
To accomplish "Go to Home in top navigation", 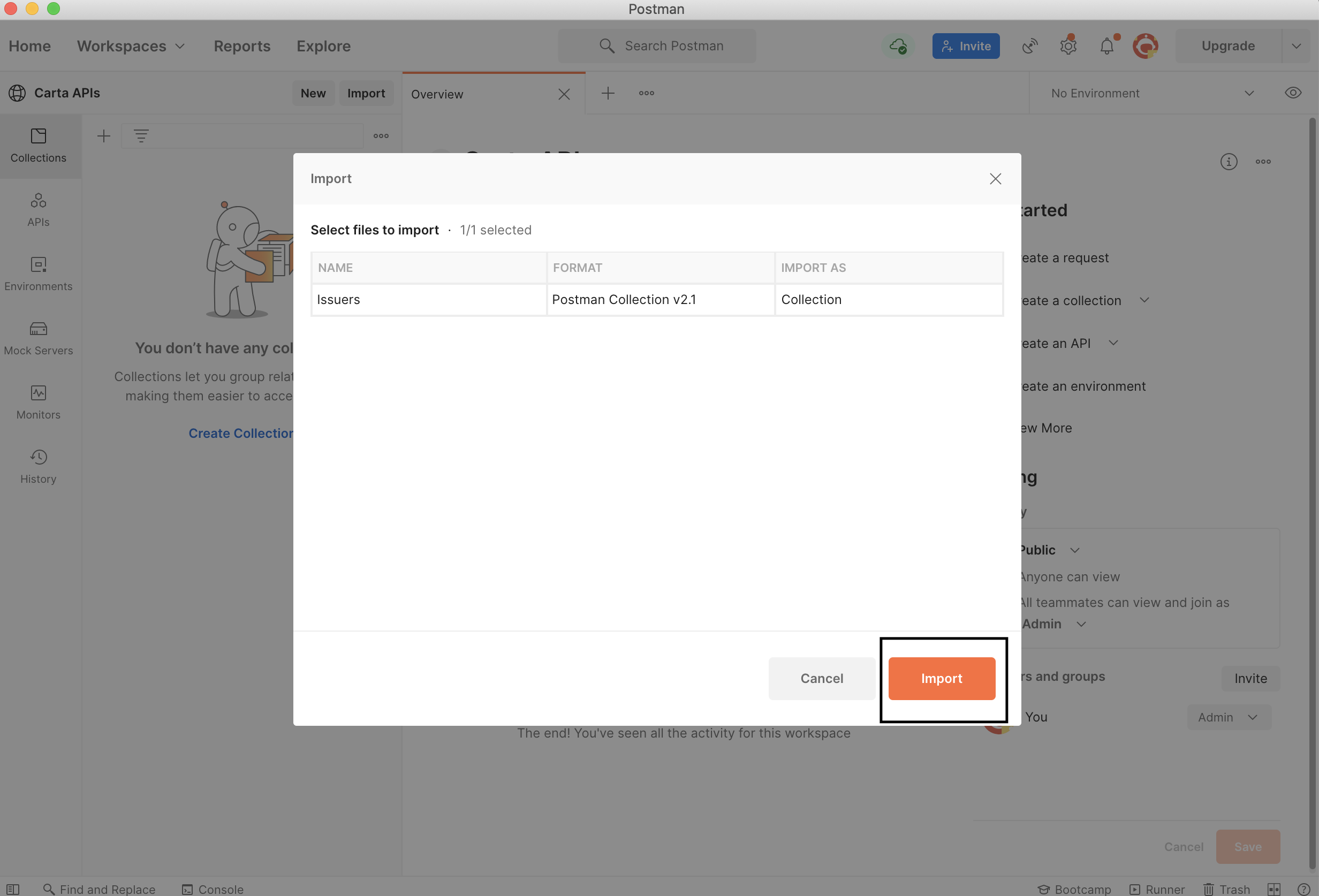I will 29,46.
